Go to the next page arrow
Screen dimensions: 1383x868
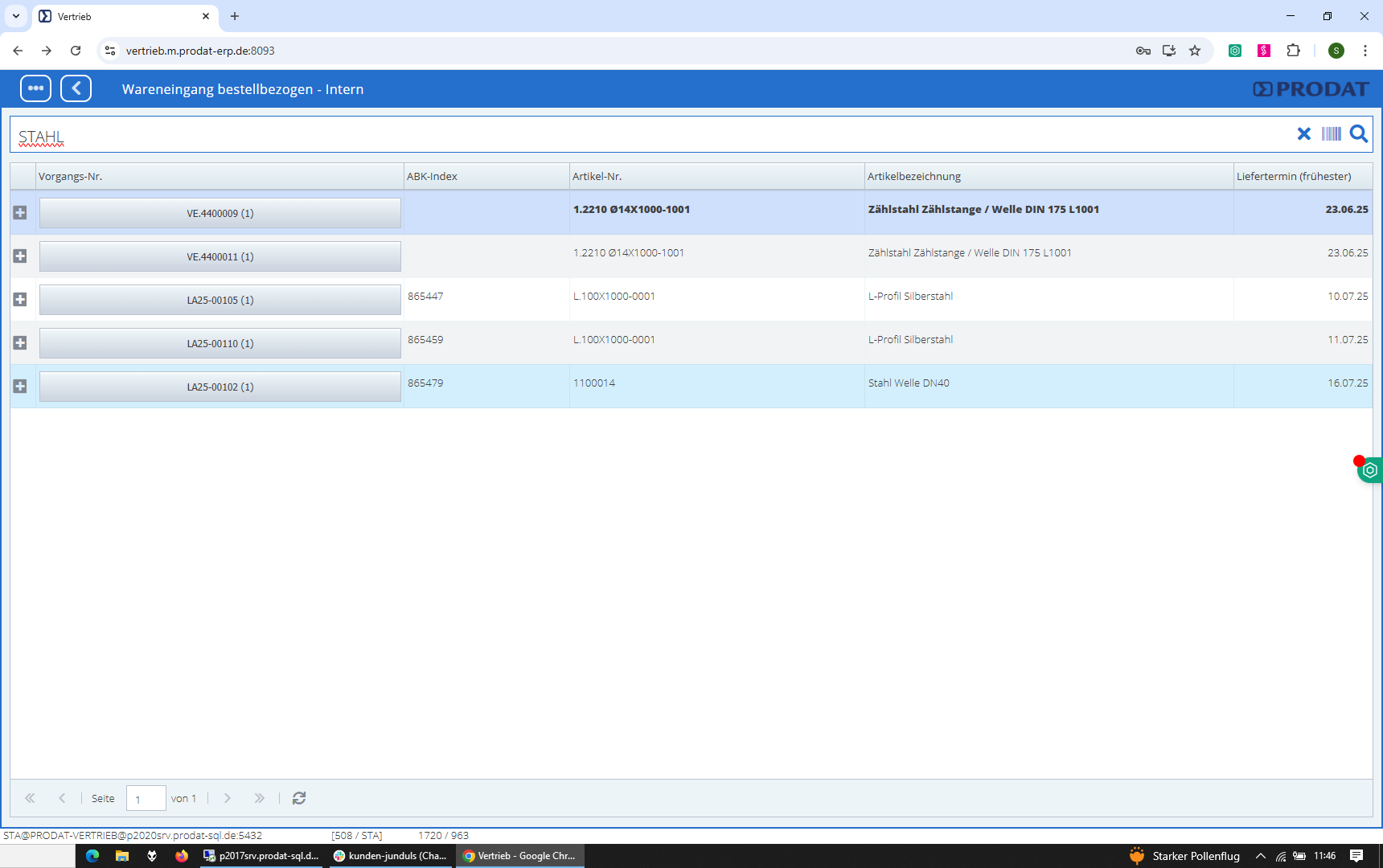coord(228,798)
